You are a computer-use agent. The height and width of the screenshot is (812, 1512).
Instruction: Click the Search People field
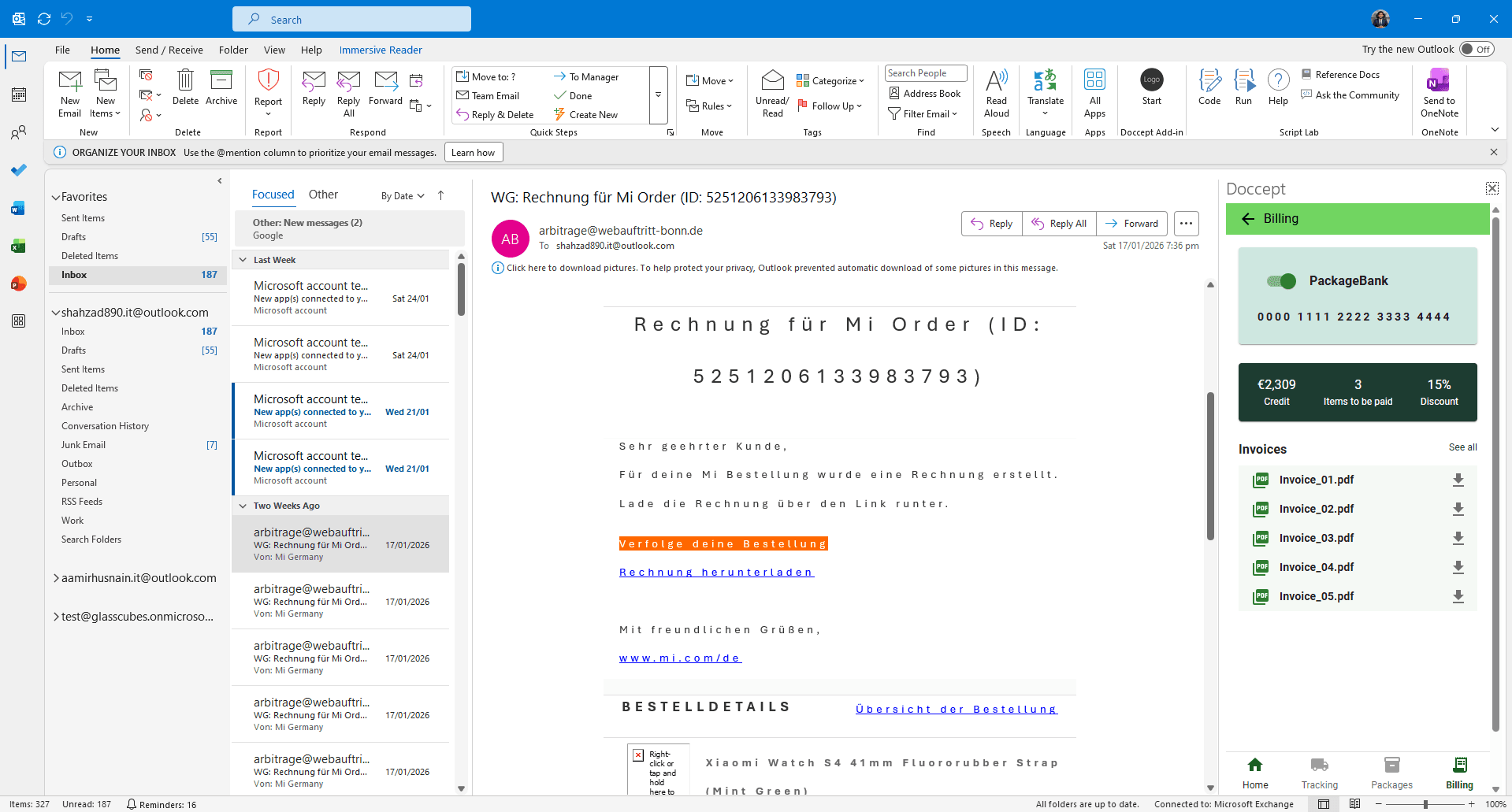coord(926,73)
